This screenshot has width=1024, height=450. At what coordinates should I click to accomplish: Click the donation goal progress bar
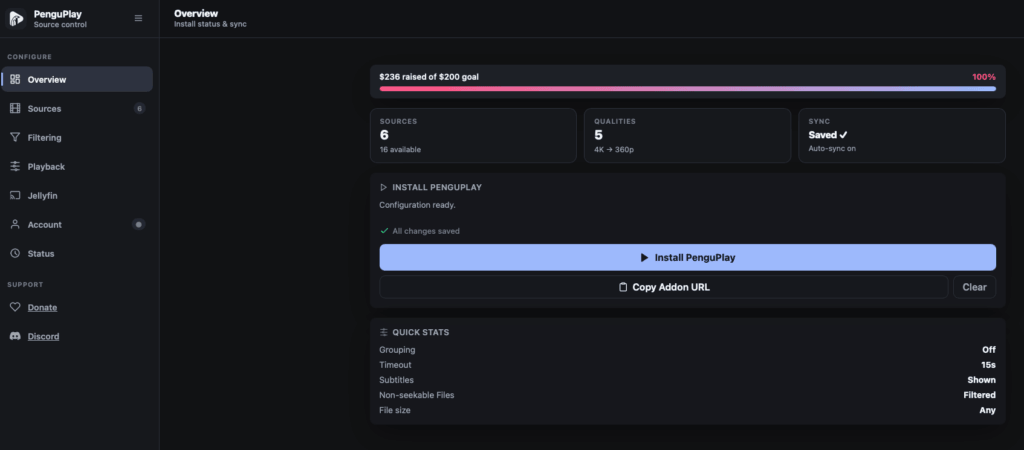688,89
